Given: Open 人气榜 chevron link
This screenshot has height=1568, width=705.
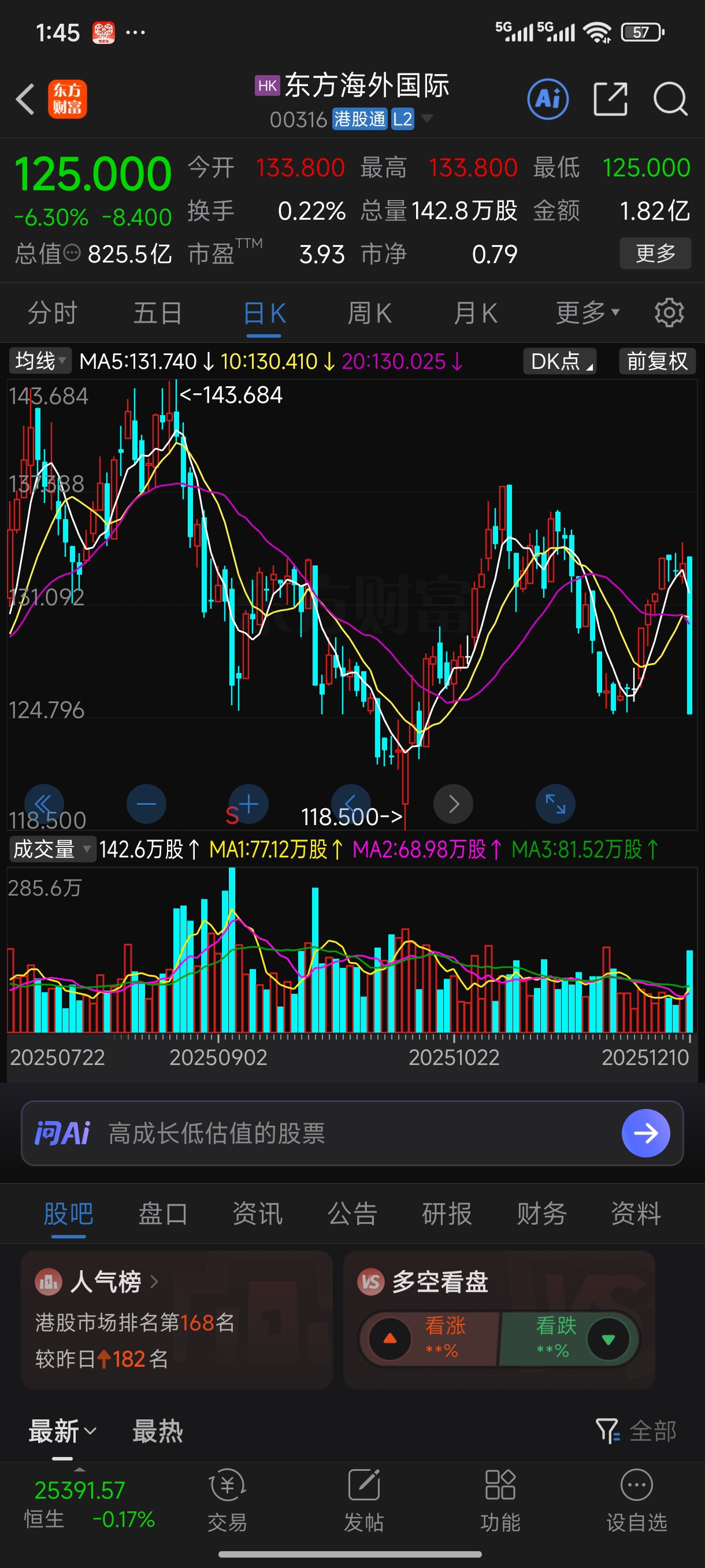Looking at the screenshot, I should point(154,1282).
